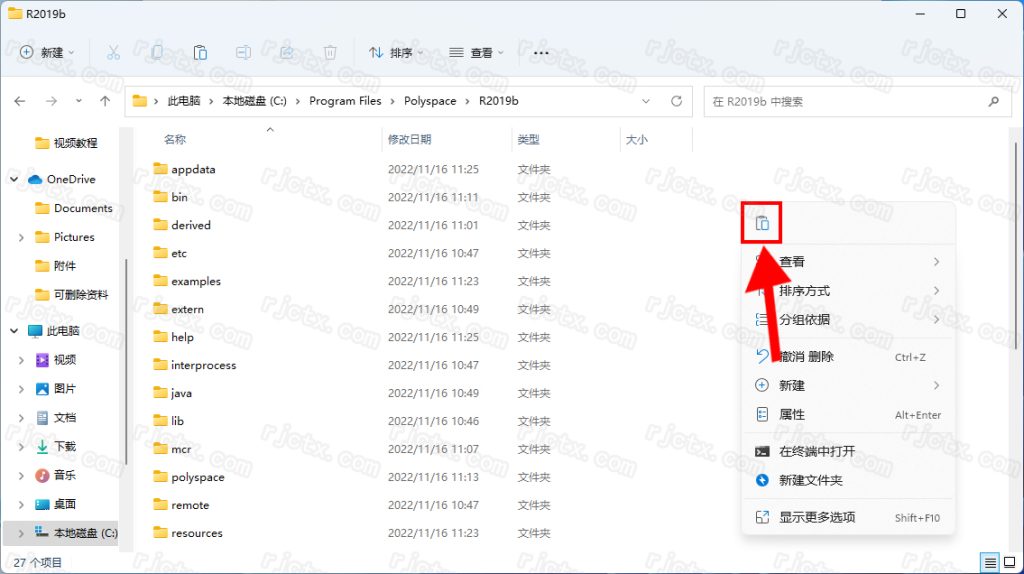
Task: Open the 排序 sort dropdown
Action: tap(396, 52)
